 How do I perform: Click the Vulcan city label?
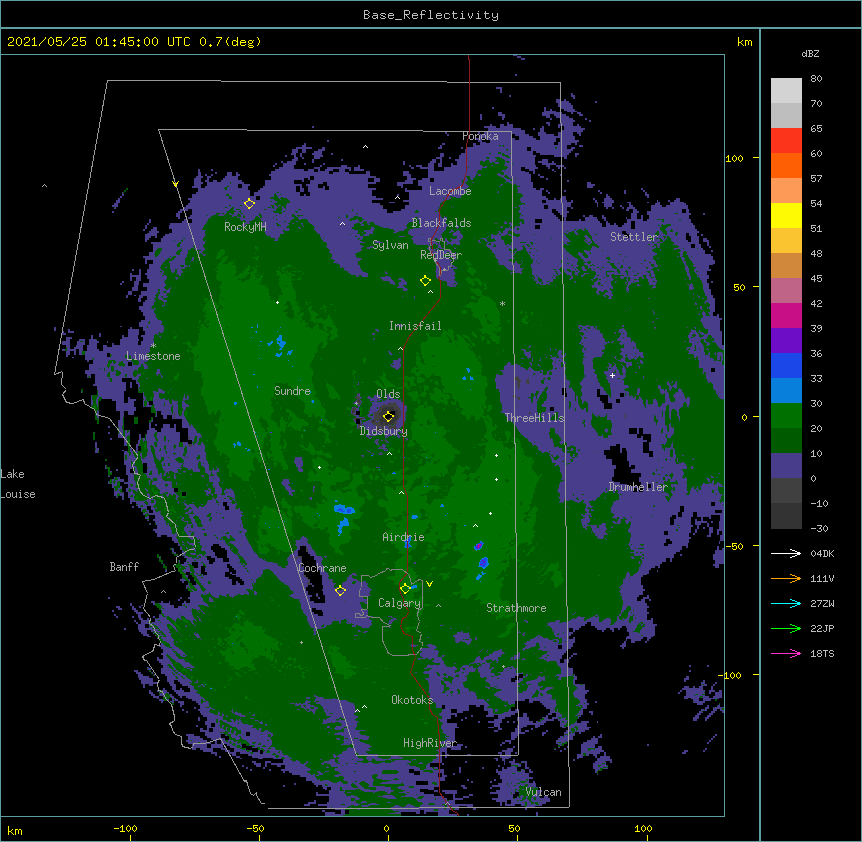pyautogui.click(x=543, y=792)
